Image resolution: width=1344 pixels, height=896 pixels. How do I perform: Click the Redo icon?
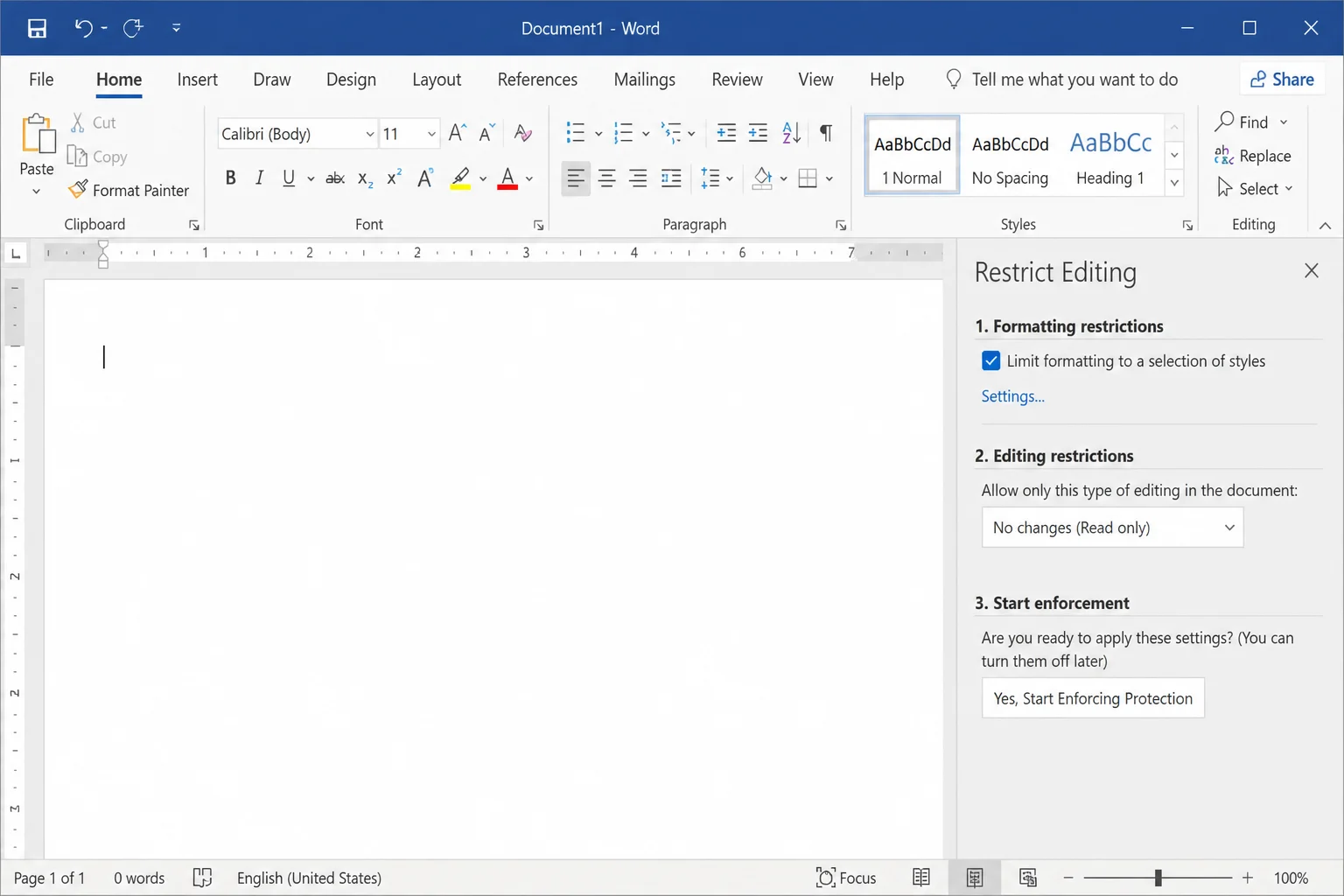[x=133, y=28]
